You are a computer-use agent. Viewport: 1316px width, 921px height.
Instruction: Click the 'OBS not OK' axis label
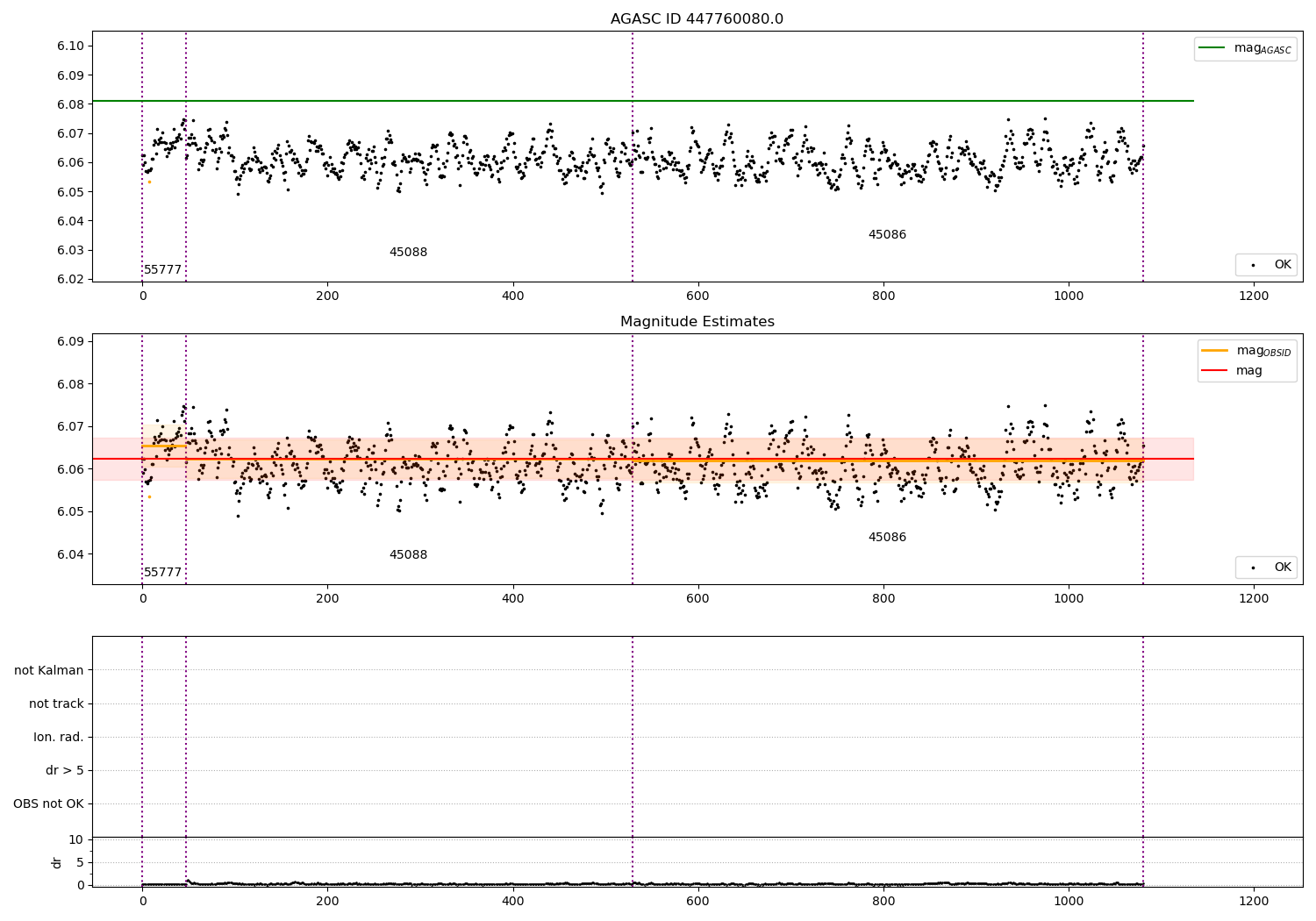tap(48, 803)
